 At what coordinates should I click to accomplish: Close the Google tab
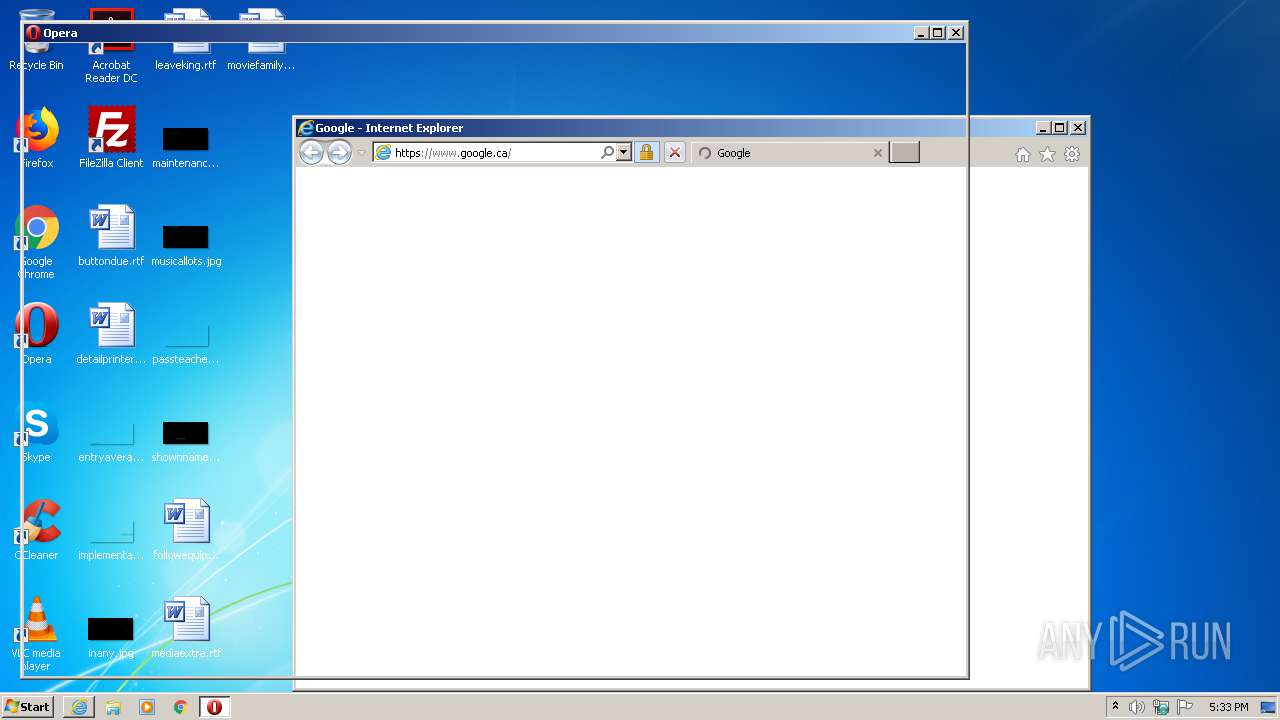coord(878,153)
